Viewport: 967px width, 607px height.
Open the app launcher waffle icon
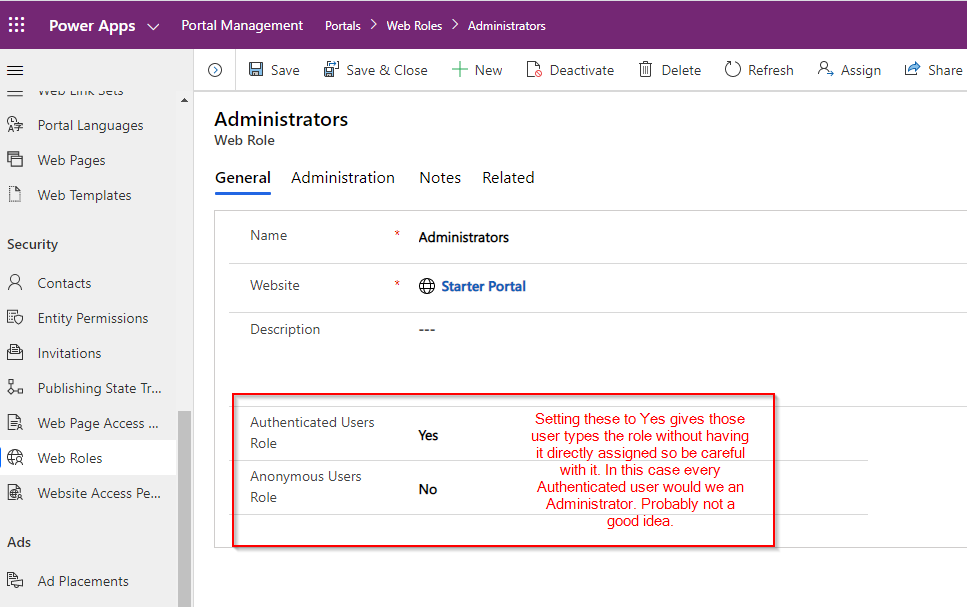(17, 25)
